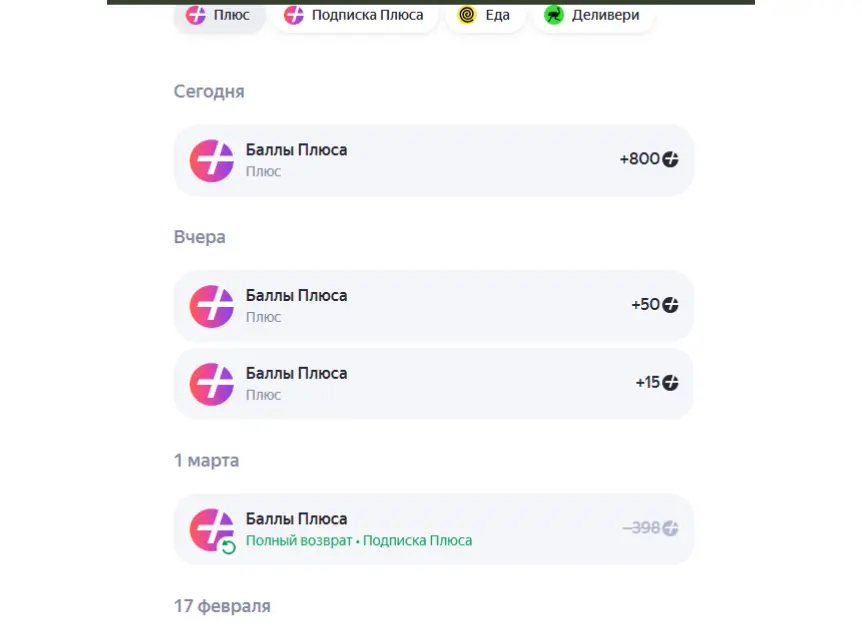Click the Plus logo of the +15 entry
Image resolution: width=862 pixels, height=631 pixels.
[212, 384]
